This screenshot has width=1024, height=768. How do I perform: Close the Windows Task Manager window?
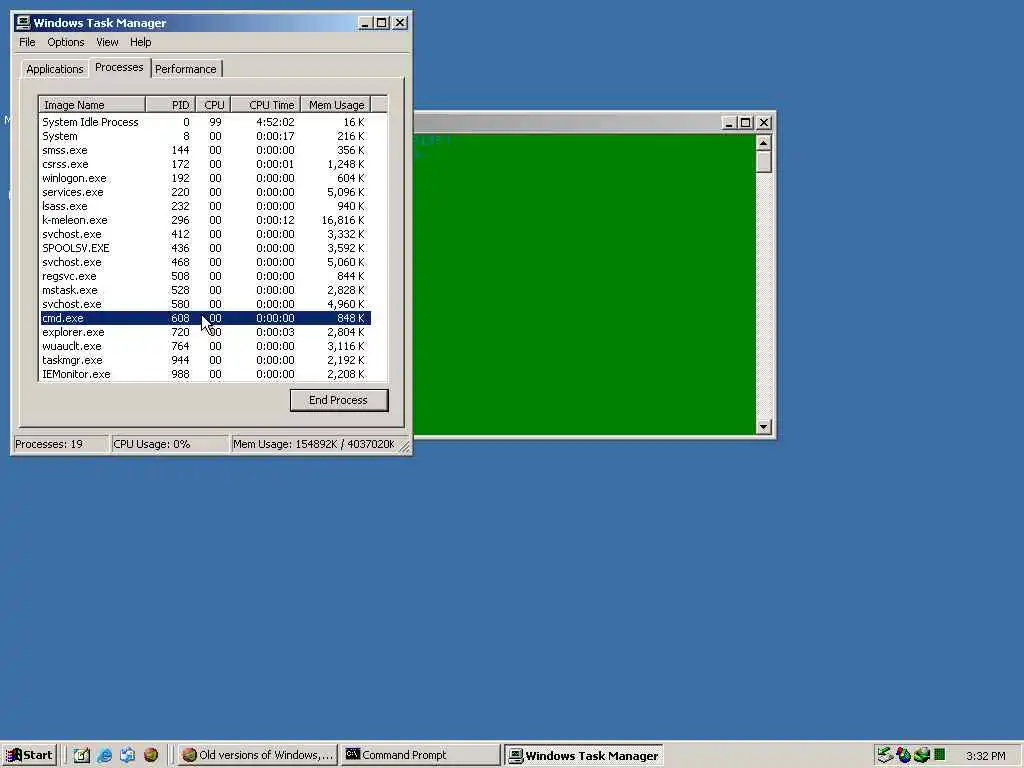[400, 23]
